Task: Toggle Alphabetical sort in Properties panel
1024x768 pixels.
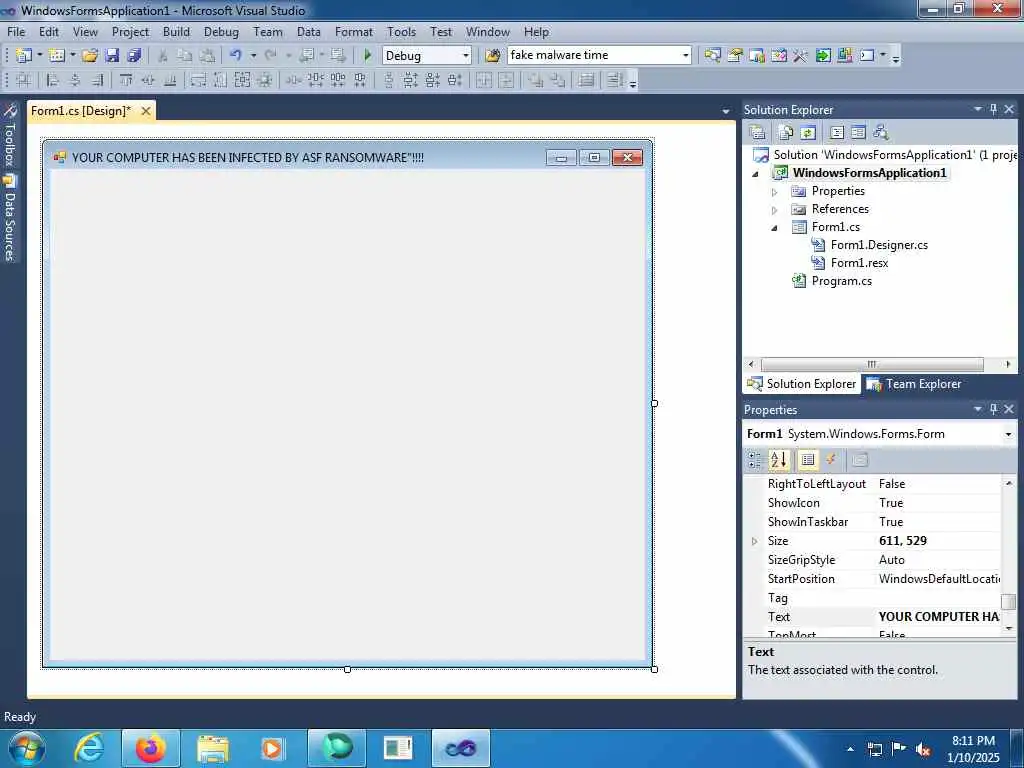Action: click(778, 460)
